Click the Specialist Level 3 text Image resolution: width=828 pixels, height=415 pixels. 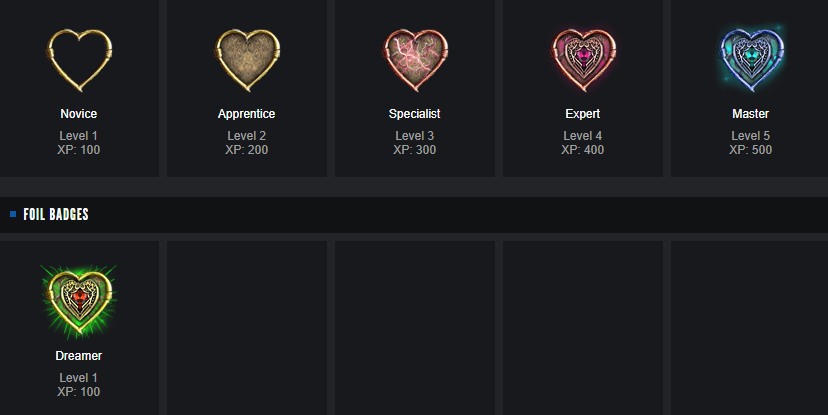[415, 136]
